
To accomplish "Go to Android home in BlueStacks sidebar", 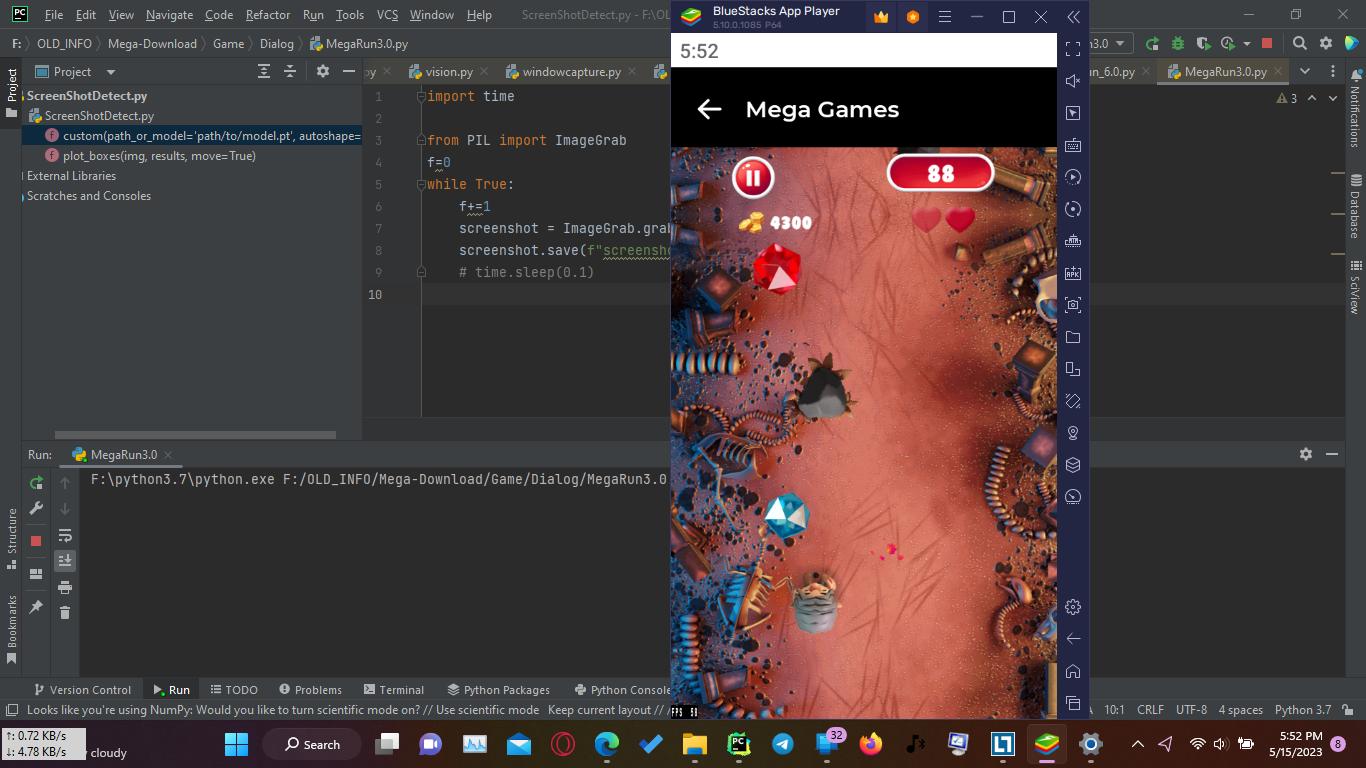I will point(1073,671).
